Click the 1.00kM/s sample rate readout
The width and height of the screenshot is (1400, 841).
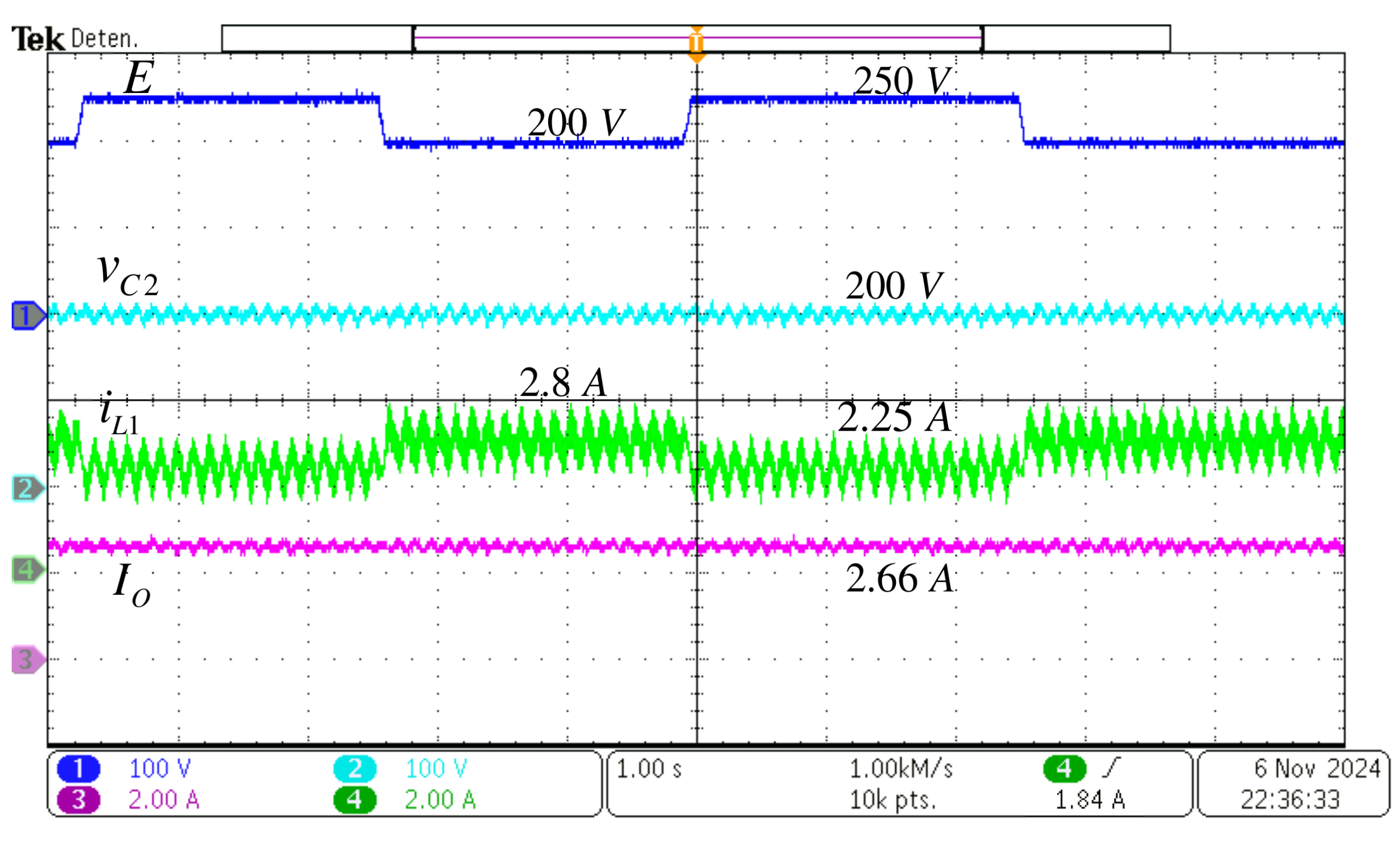click(901, 769)
